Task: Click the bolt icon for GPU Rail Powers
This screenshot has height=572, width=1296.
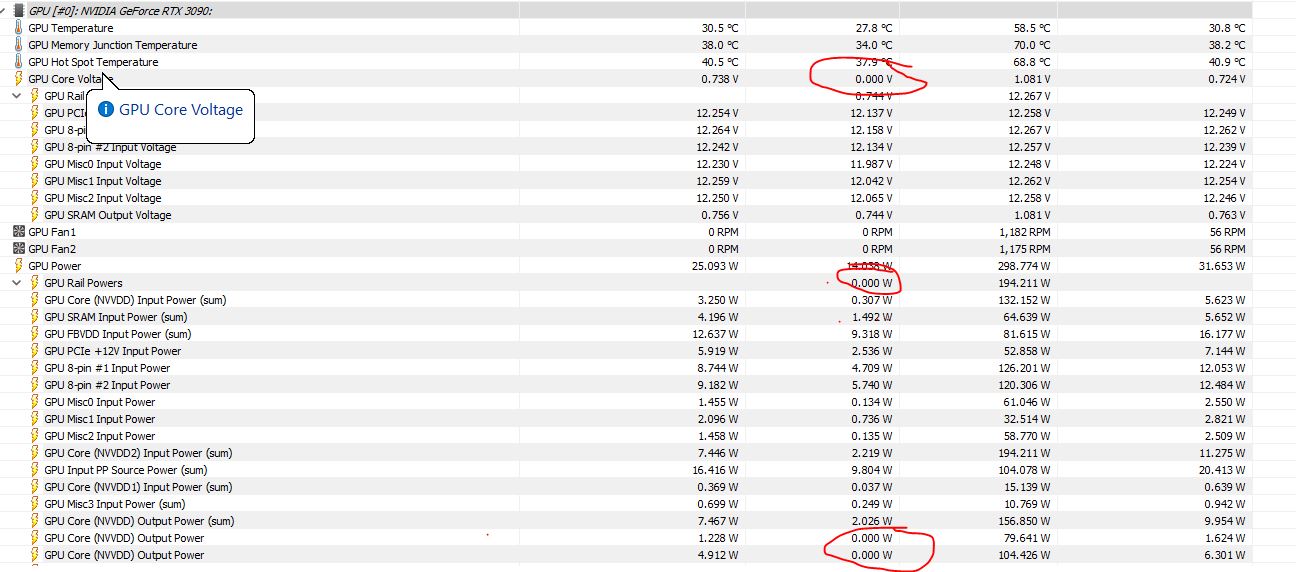Action: click(35, 283)
